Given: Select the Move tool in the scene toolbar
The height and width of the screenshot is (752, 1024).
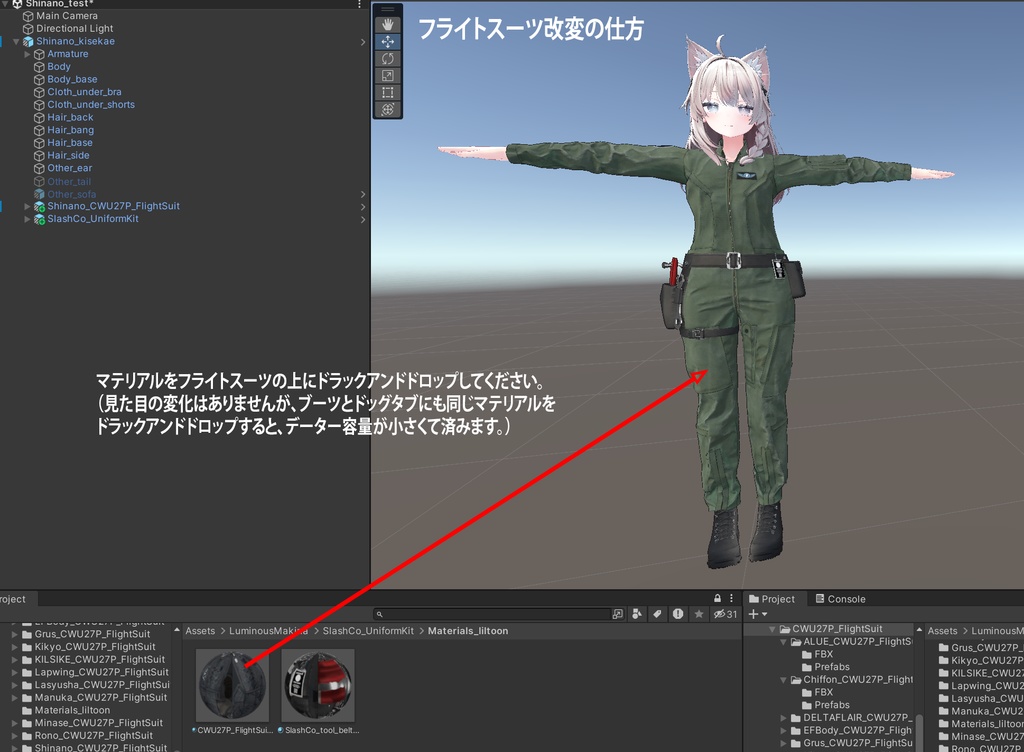Looking at the screenshot, I should pos(388,40).
